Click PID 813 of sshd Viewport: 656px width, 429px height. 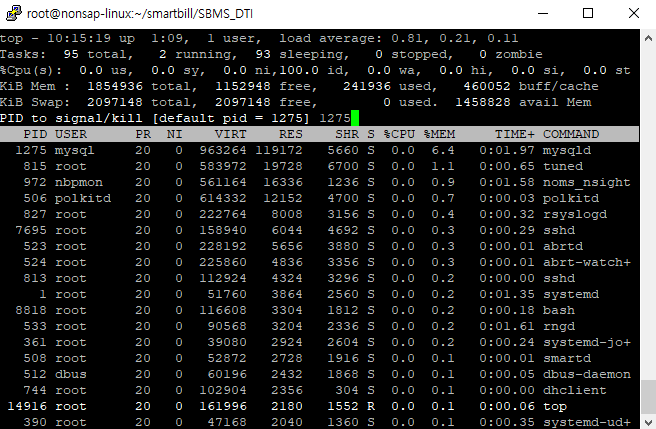coord(35,278)
